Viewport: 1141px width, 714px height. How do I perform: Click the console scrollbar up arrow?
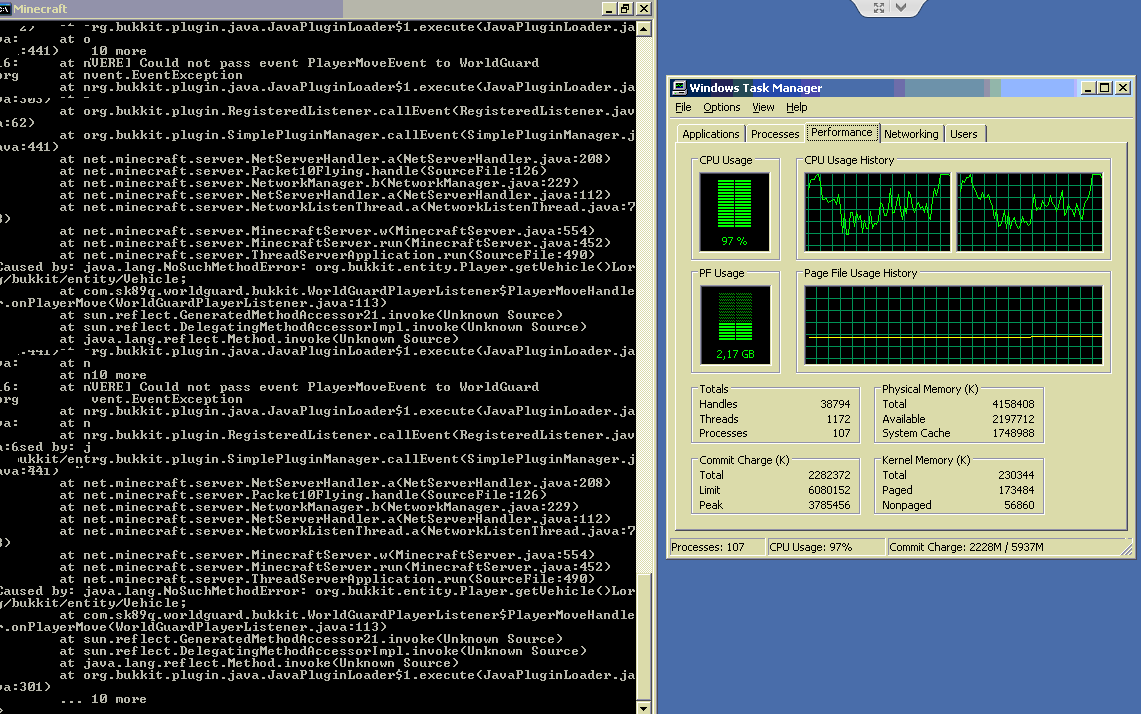tap(643, 29)
